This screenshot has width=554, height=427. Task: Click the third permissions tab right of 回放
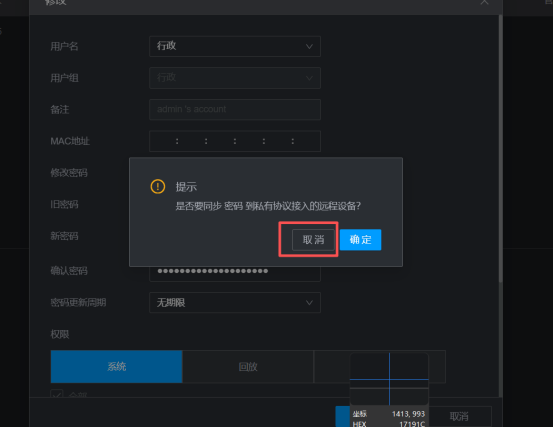coord(379,367)
